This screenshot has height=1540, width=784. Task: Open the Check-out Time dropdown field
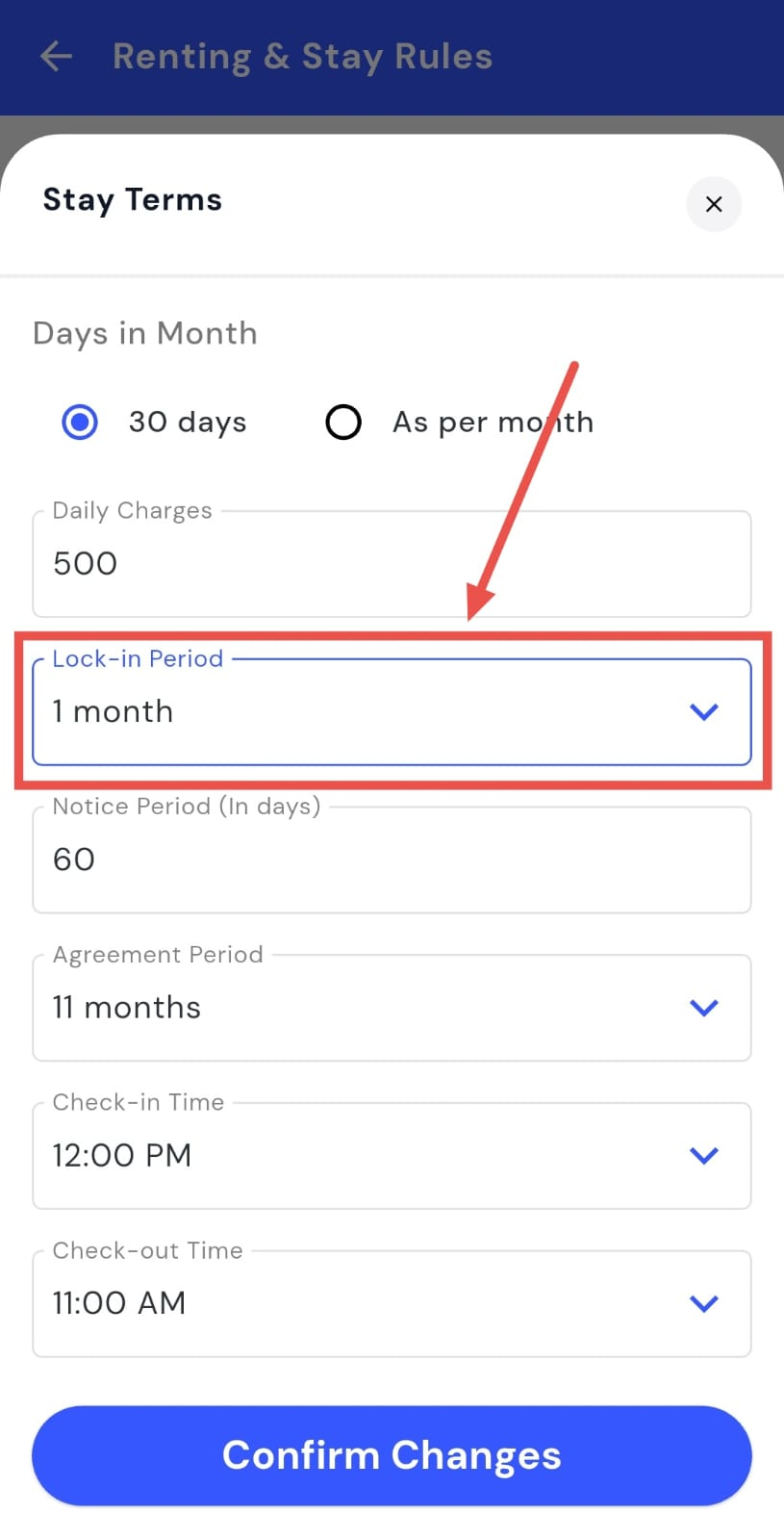pyautogui.click(x=366, y=1303)
